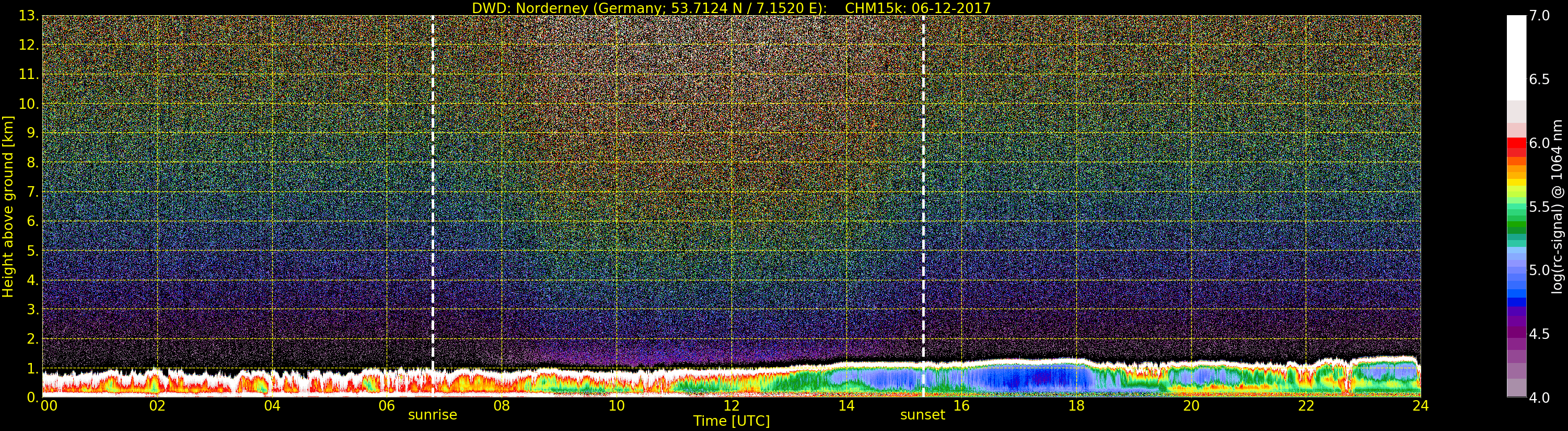Image resolution: width=1568 pixels, height=431 pixels.
Task: Click the '0.' height tick label
Action: point(32,398)
